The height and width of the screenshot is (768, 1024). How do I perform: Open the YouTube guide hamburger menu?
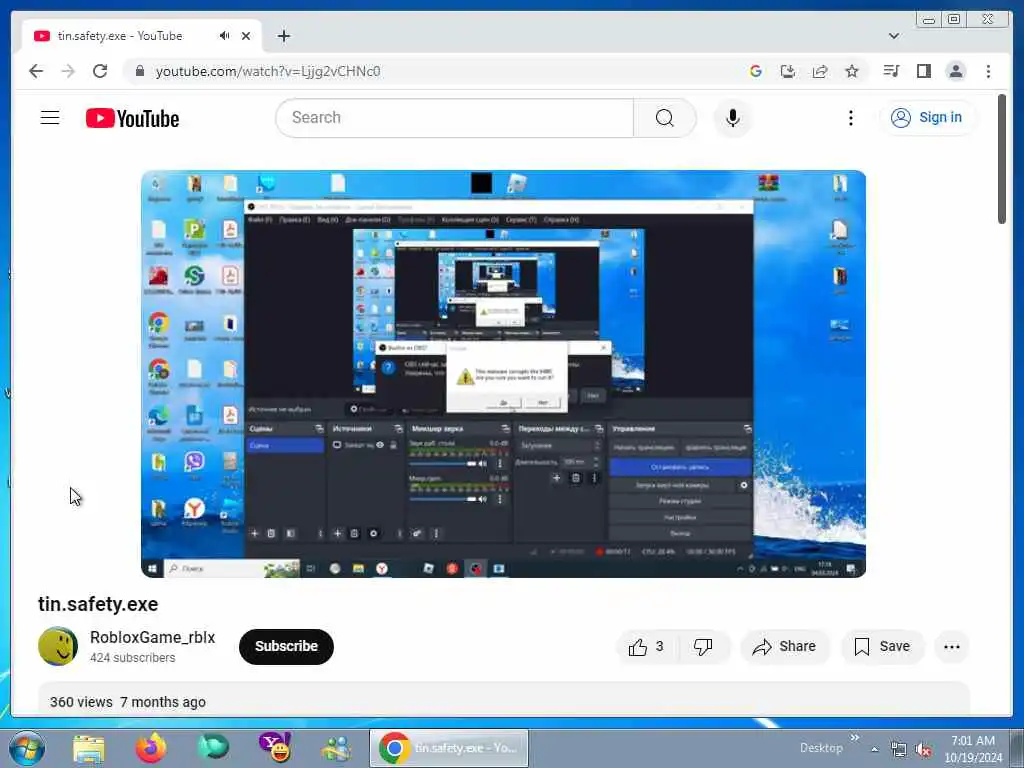coord(50,118)
